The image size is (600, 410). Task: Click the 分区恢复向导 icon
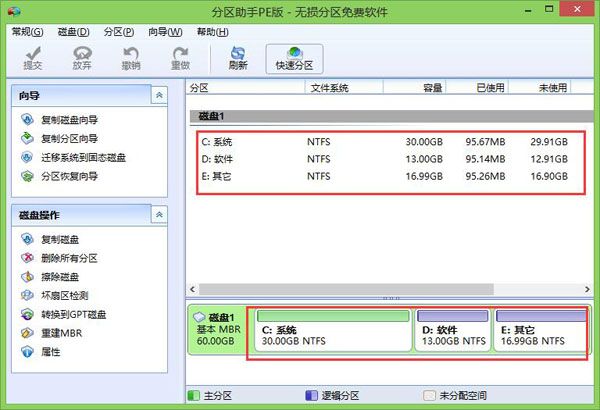click(x=27, y=176)
